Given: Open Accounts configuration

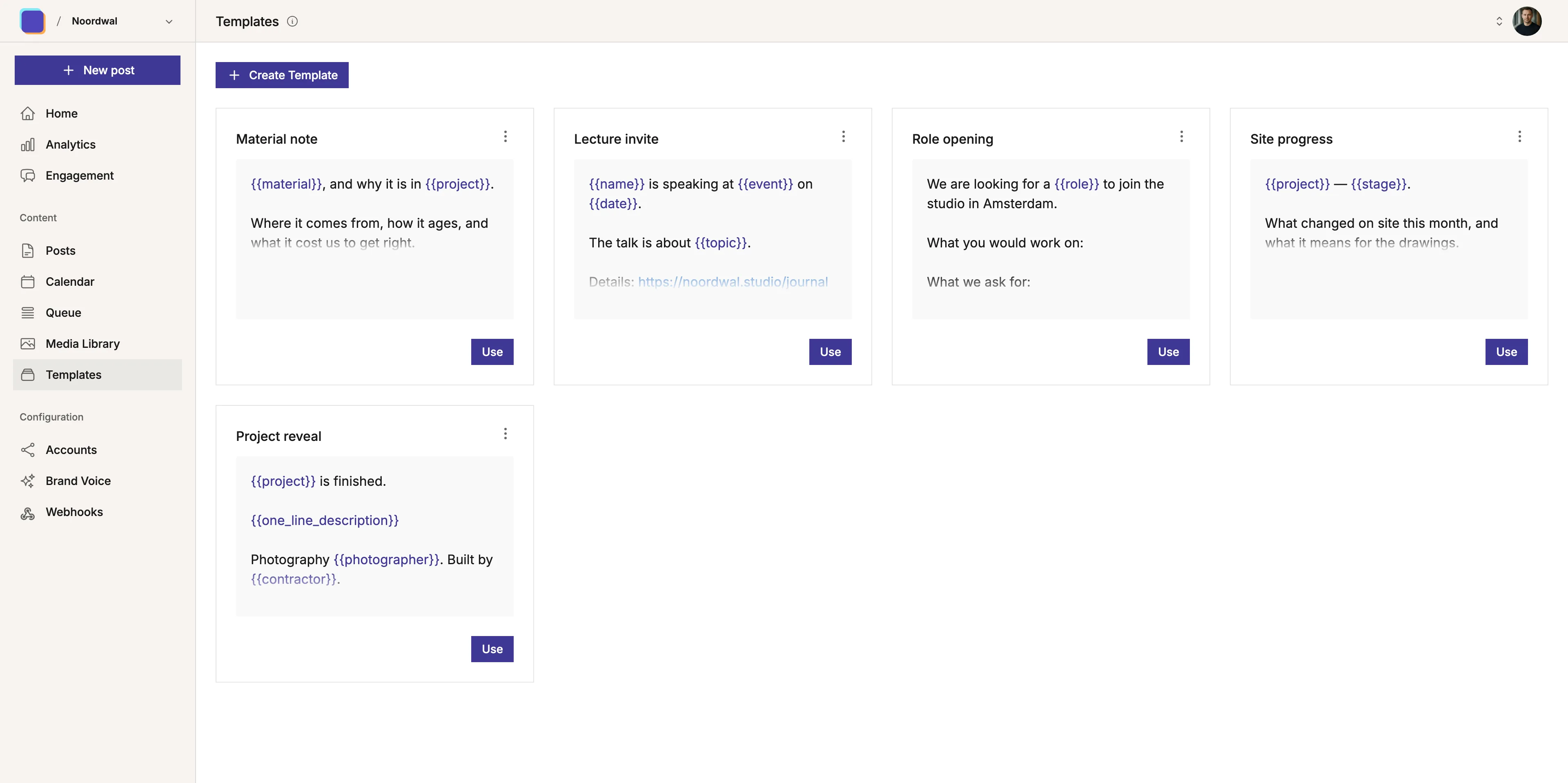Looking at the screenshot, I should pos(98,449).
